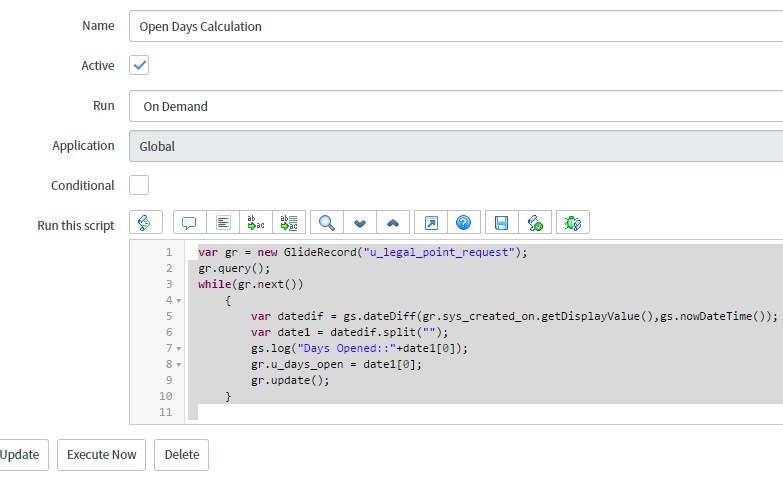Image resolution: width=783 pixels, height=493 pixels.
Task: Open script search with magnifier icon
Action: 327,222
